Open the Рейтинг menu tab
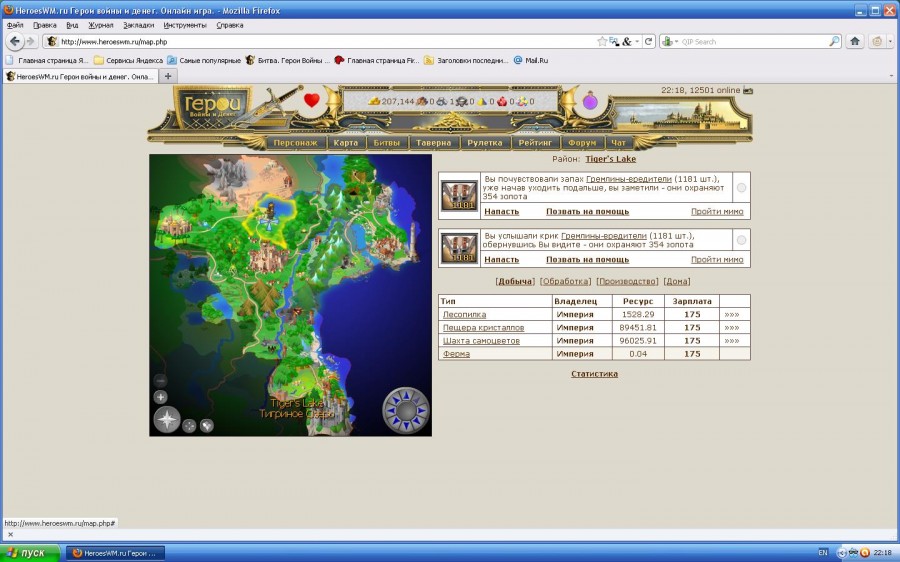The image size is (900, 562). [x=535, y=143]
